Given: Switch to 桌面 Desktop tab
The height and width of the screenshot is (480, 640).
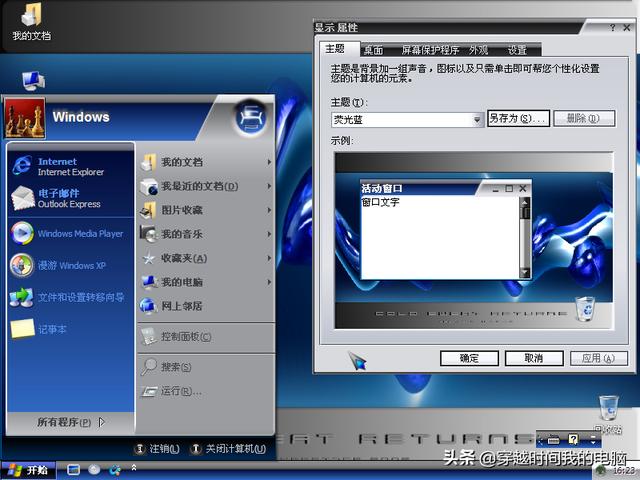Looking at the screenshot, I should pyautogui.click(x=373, y=50).
